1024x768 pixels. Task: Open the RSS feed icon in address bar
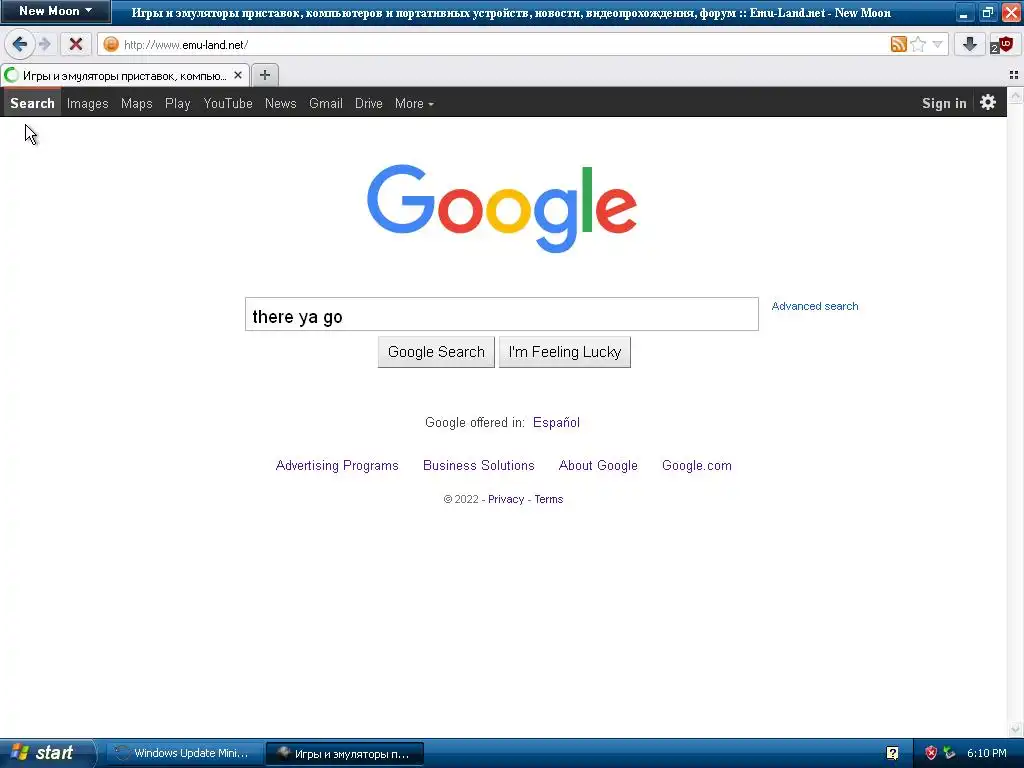(x=899, y=44)
